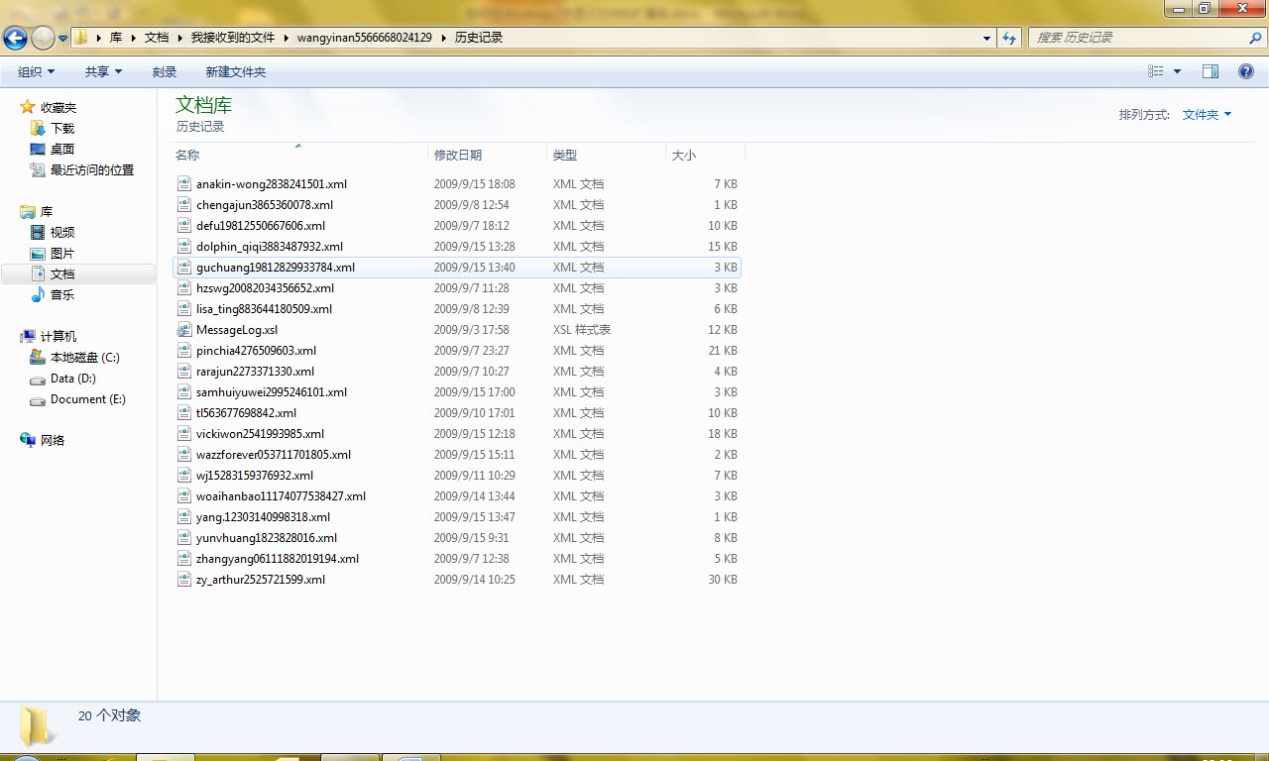Select 我接收到的文件 in the address path
Screen dimensions: 1269x761
point(232,38)
